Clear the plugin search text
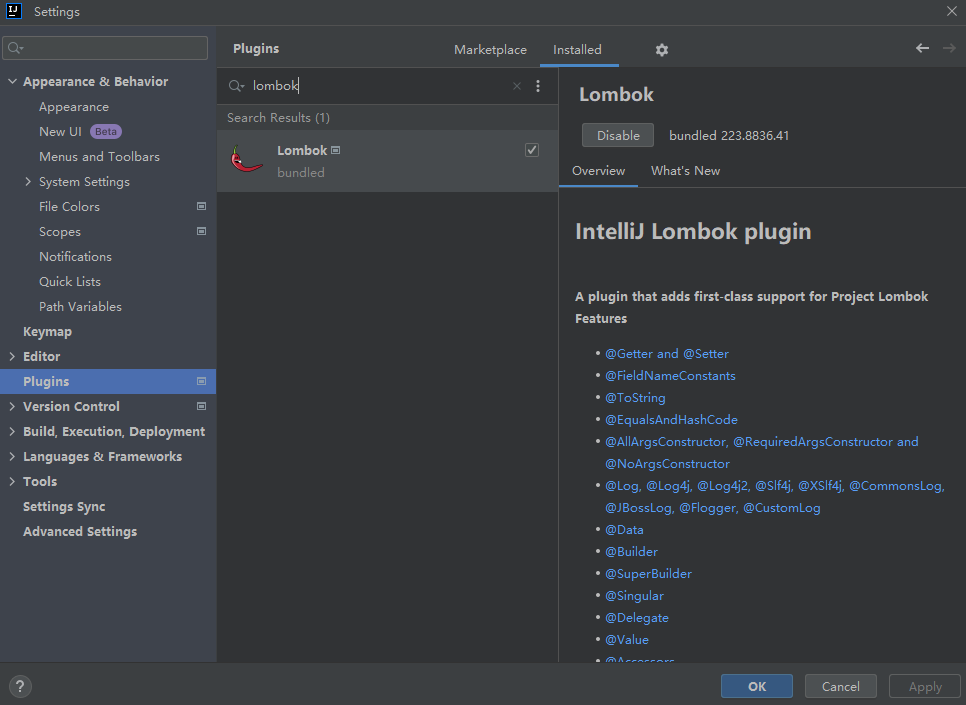The image size is (966, 705). (517, 86)
